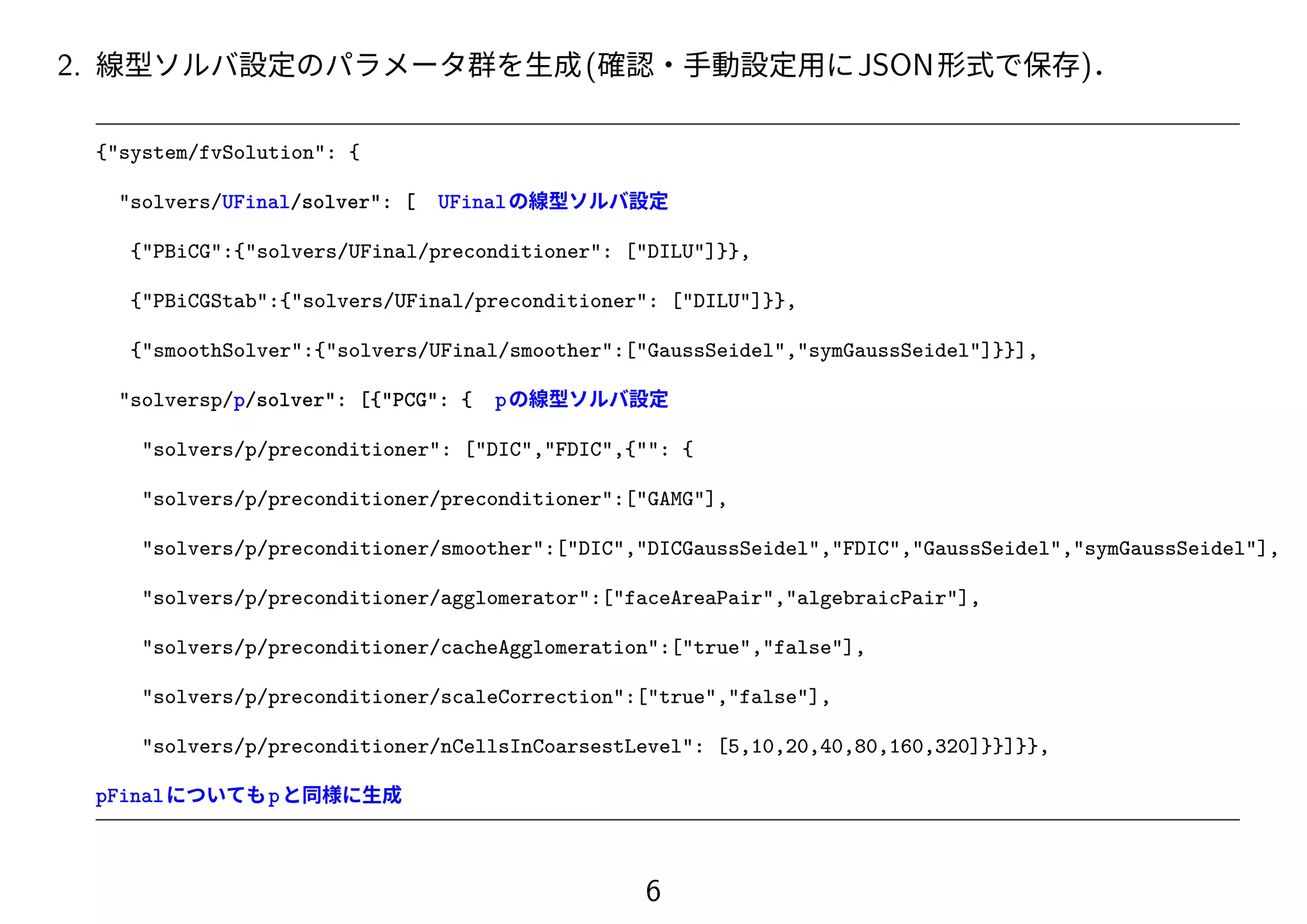The image size is (1307, 924).
Task: Click the line listing "DIC","FDIC" preconditioners
Action: pyautogui.click(x=418, y=449)
